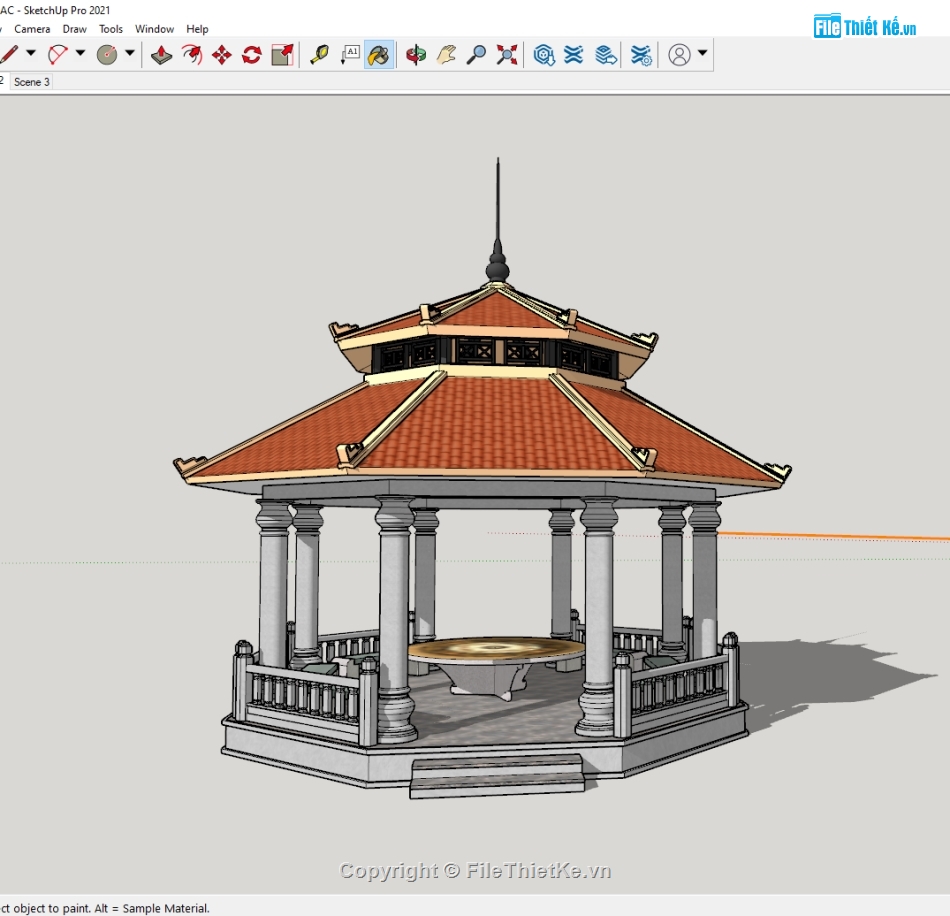
Task: Open the 3D Warehouse icon
Action: coord(544,55)
